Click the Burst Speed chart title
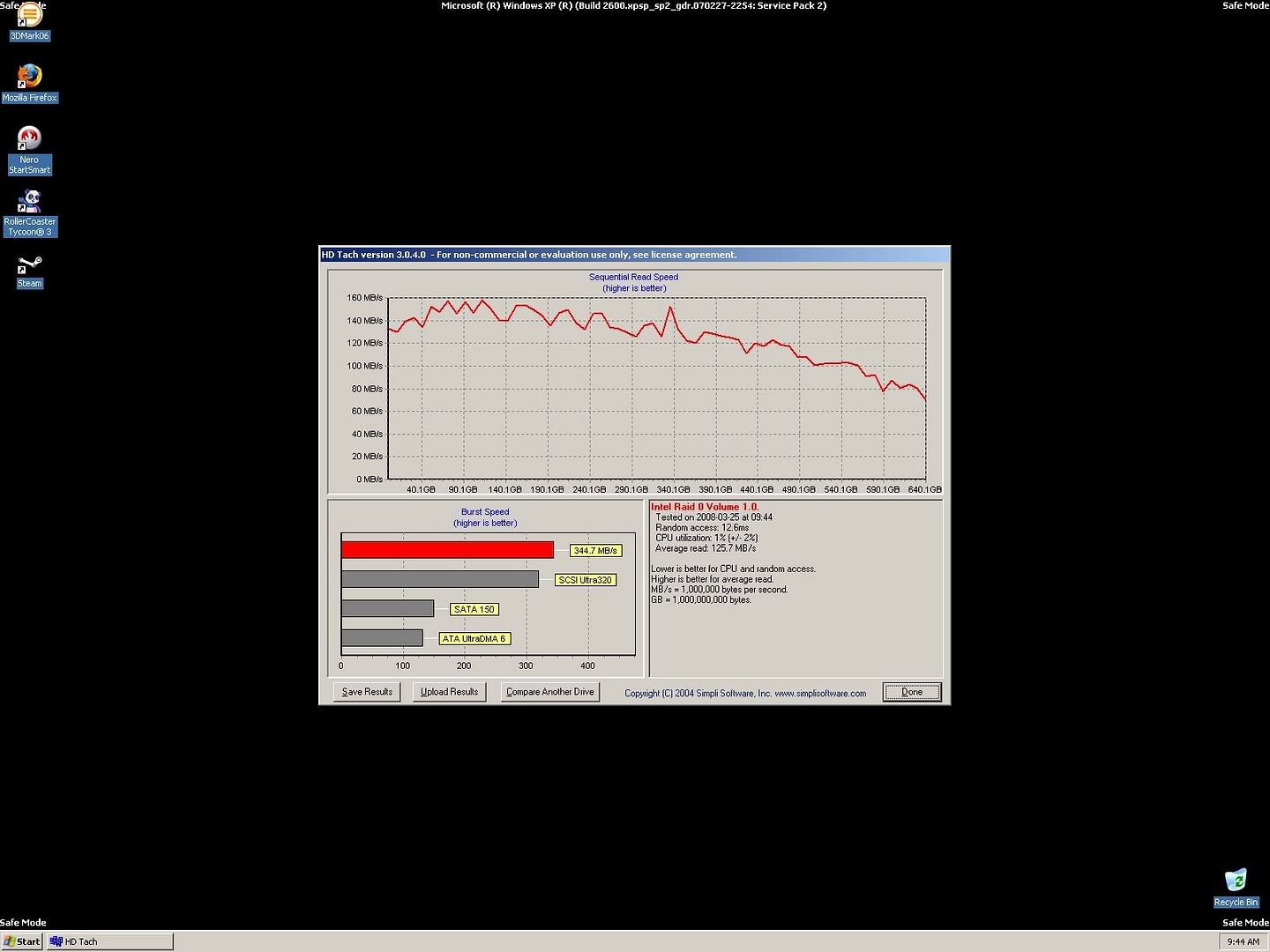This screenshot has height=952, width=1270. point(485,511)
